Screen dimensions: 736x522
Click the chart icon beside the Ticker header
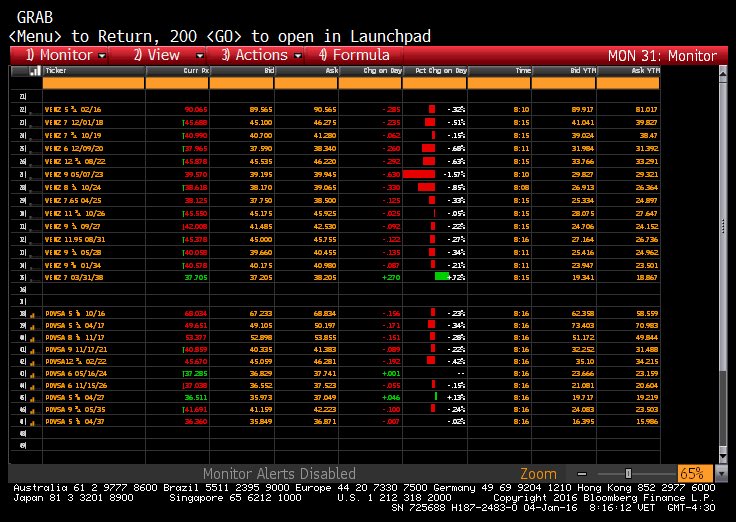tap(35, 71)
